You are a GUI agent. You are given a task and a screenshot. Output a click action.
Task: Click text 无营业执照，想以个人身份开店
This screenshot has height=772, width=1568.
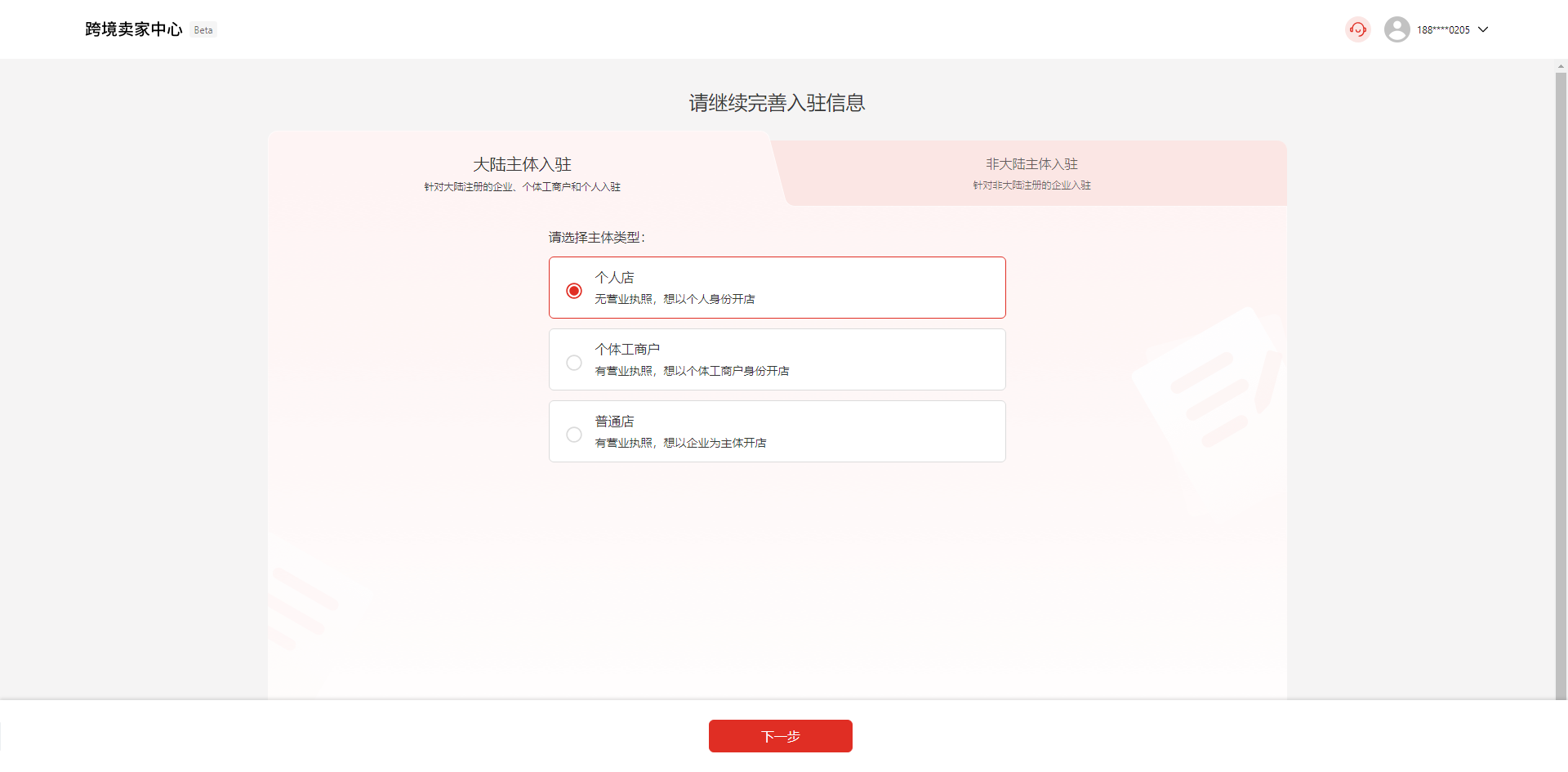(675, 299)
